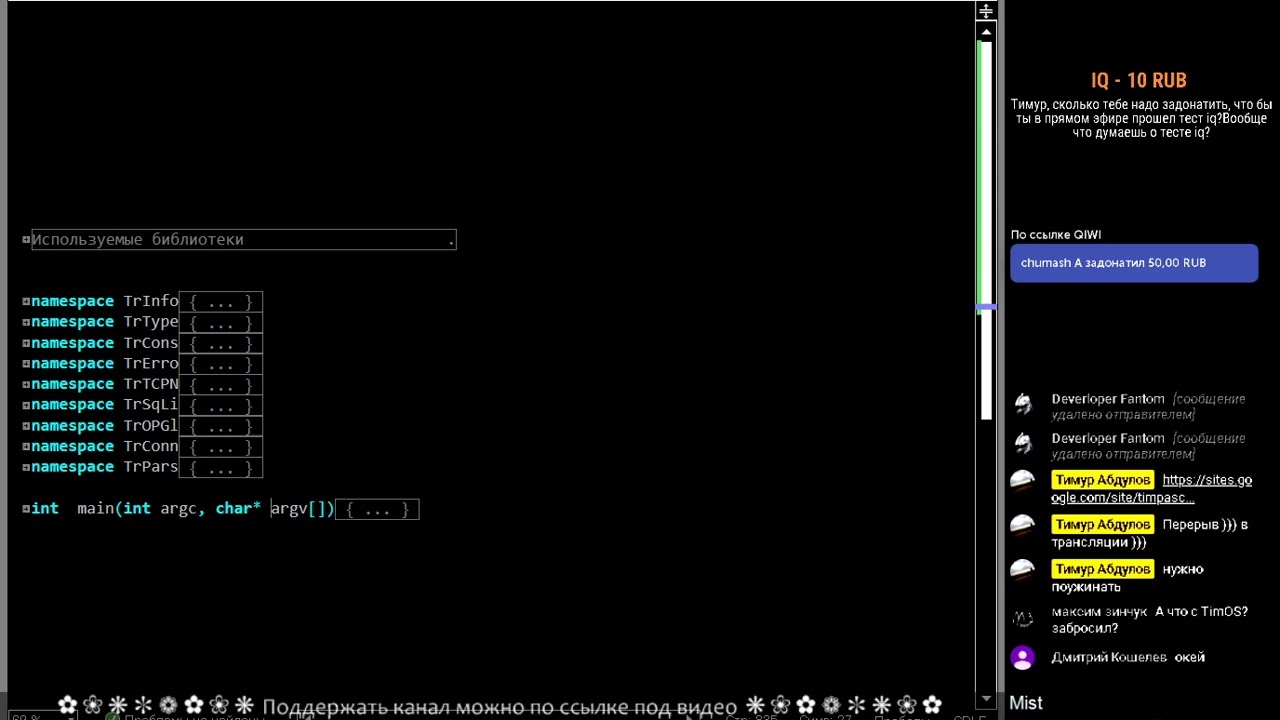This screenshot has height=720, width=1280.
Task: Click the editor scrollbar up arrow
Action: [986, 33]
